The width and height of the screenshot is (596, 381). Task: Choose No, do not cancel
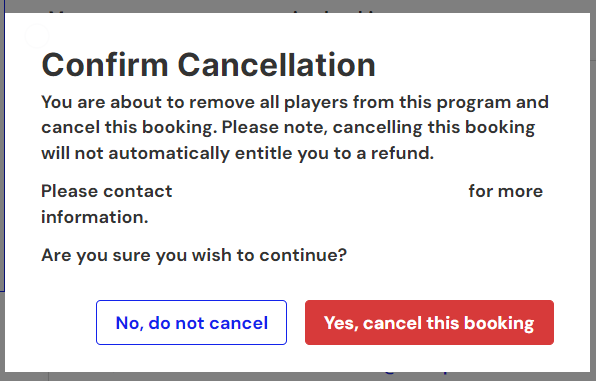point(191,322)
